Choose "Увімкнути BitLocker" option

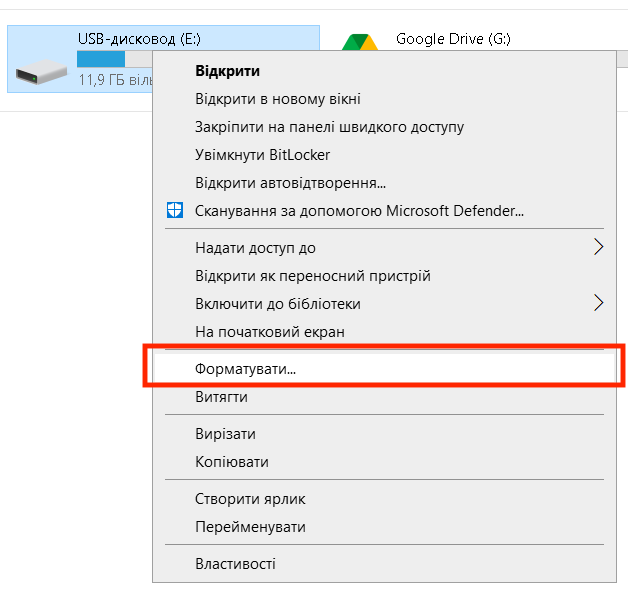pyautogui.click(x=262, y=155)
